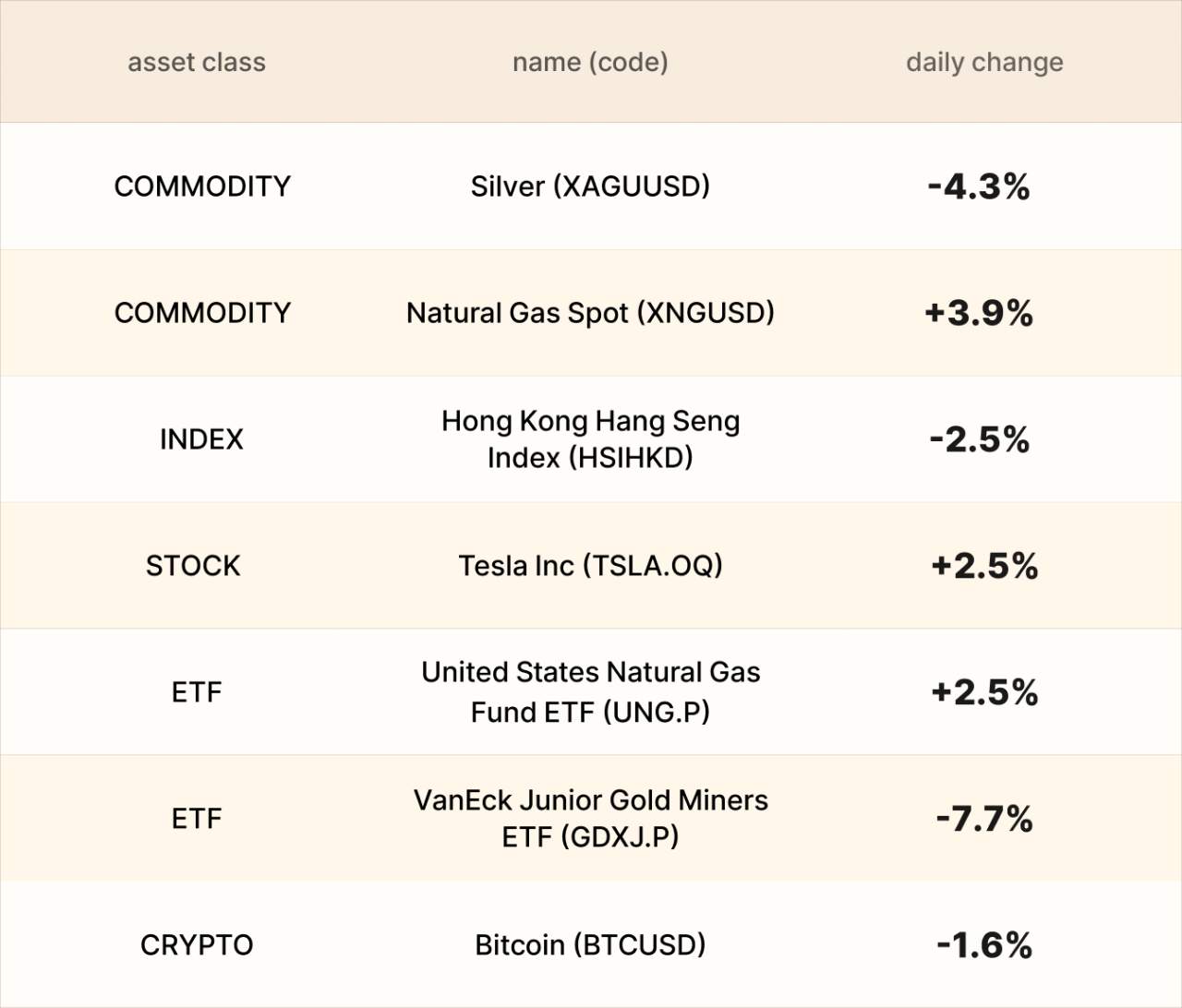This screenshot has width=1182, height=1008.
Task: Sort by the "name (code)" column header
Action: (590, 62)
